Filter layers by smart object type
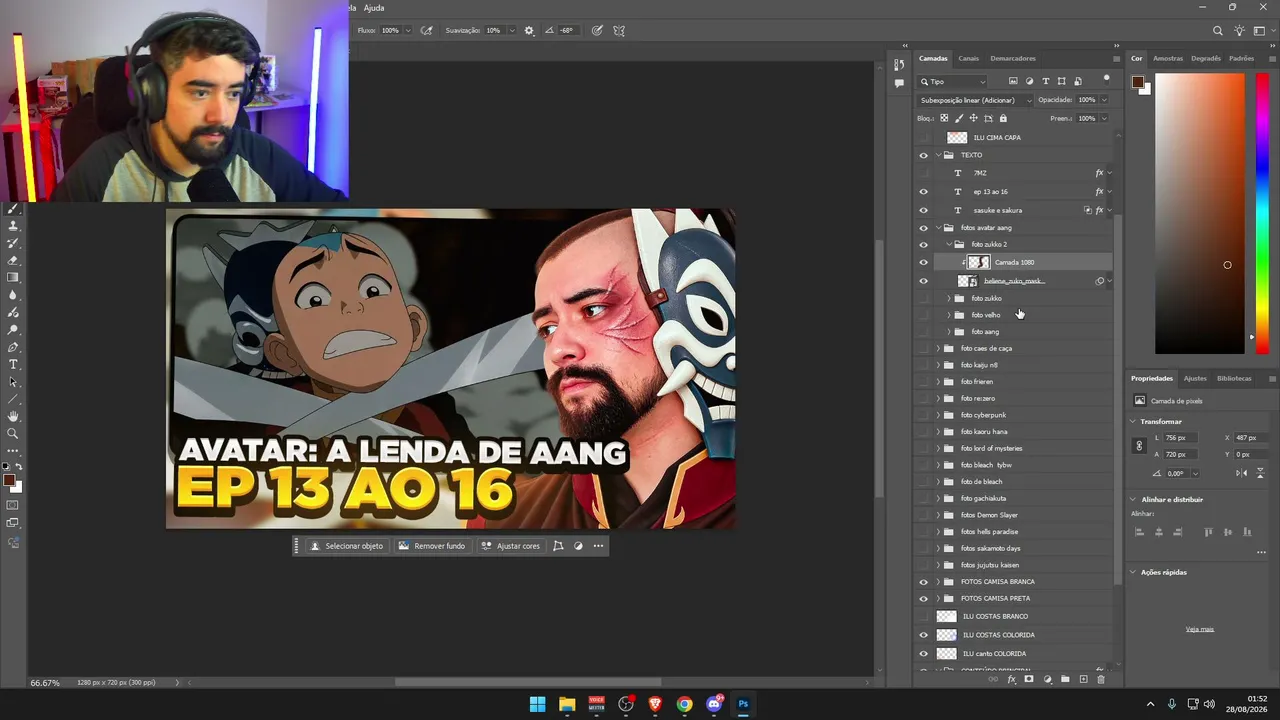The height and width of the screenshot is (720, 1280). [1078, 81]
